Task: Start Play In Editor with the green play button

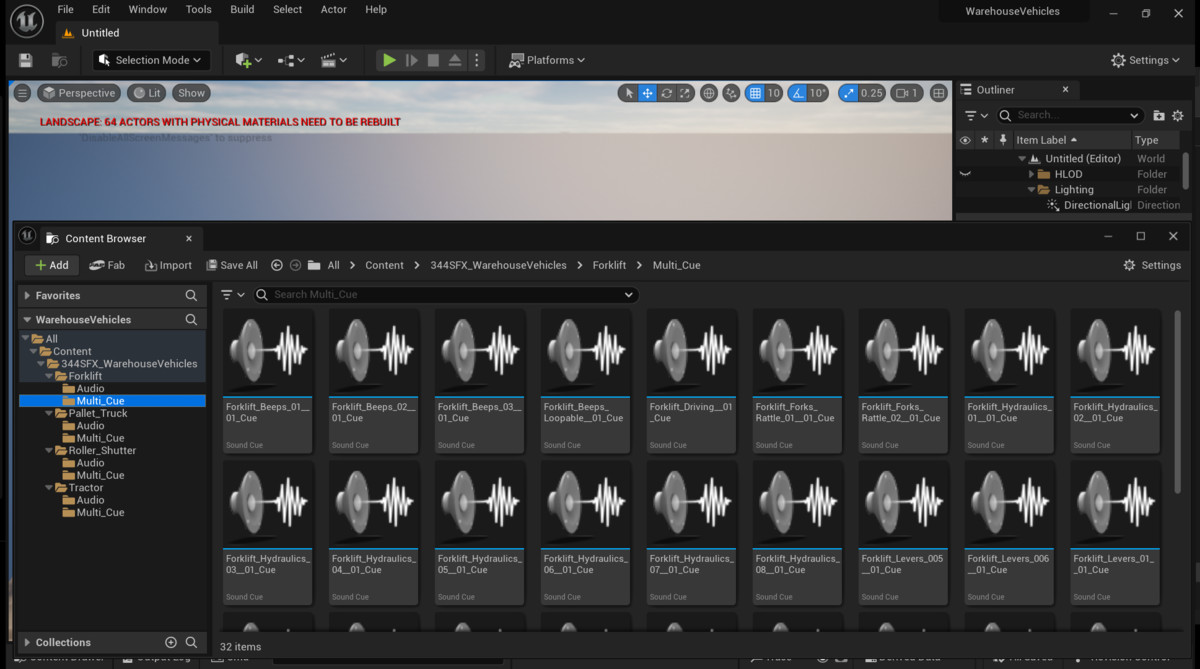Action: [389, 60]
